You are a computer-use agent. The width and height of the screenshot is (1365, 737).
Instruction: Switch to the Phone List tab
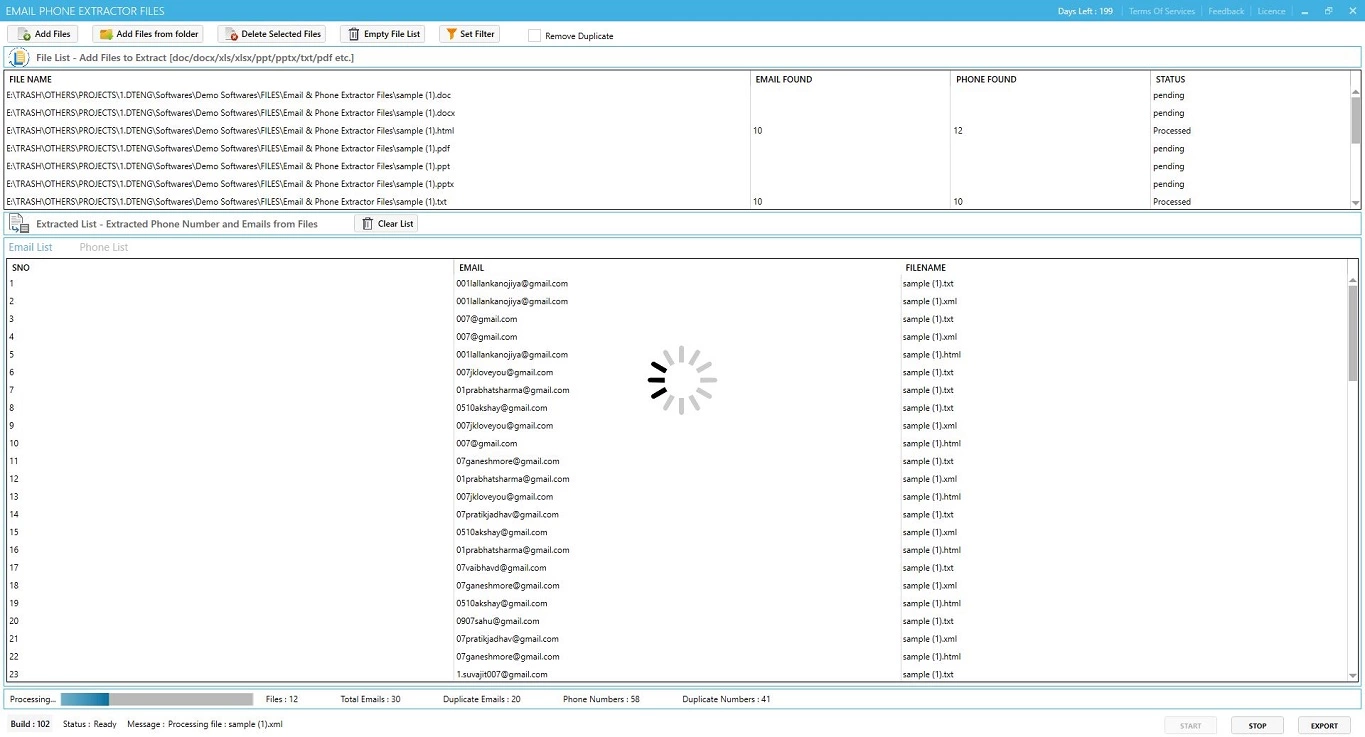click(x=104, y=247)
